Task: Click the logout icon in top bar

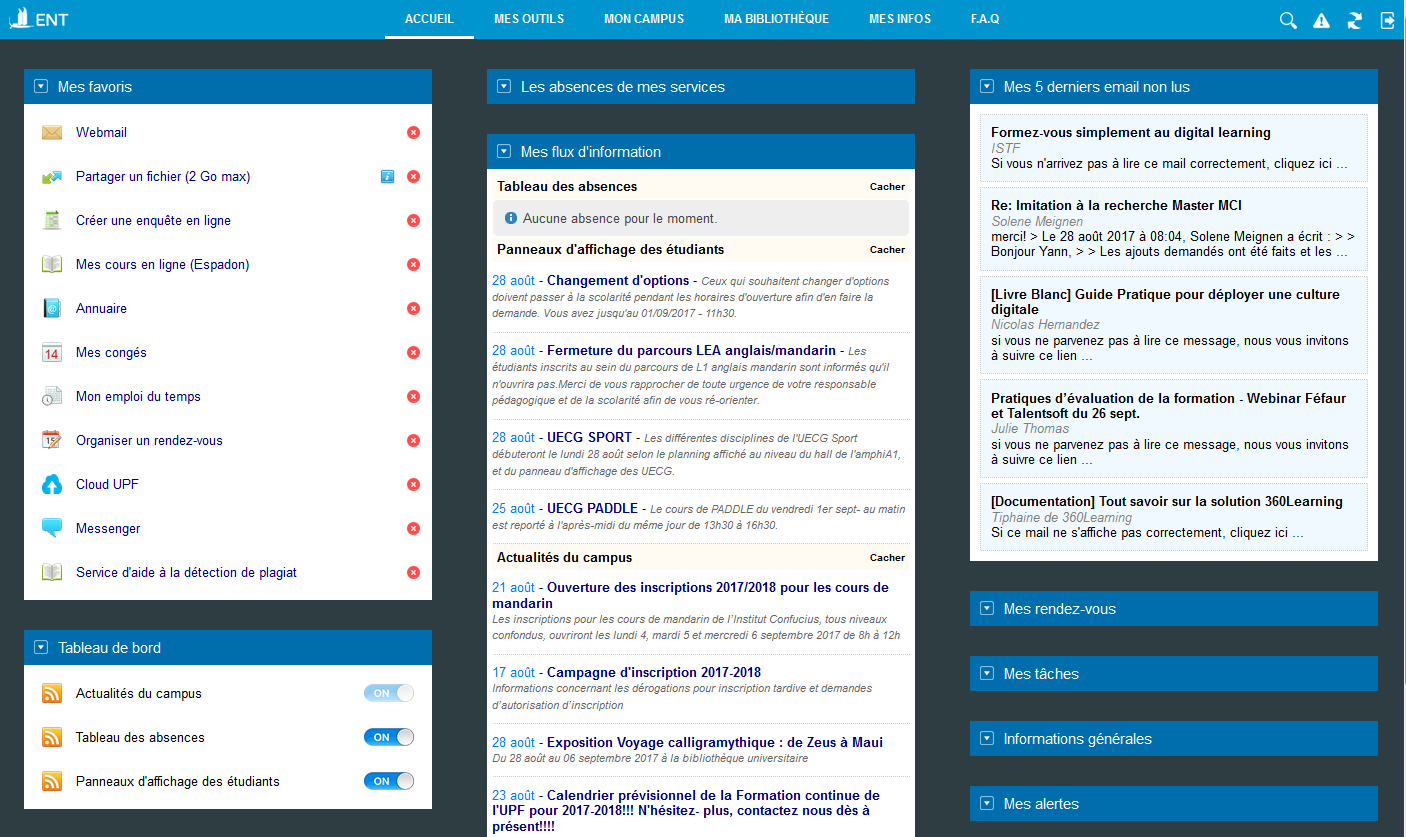Action: click(1388, 20)
